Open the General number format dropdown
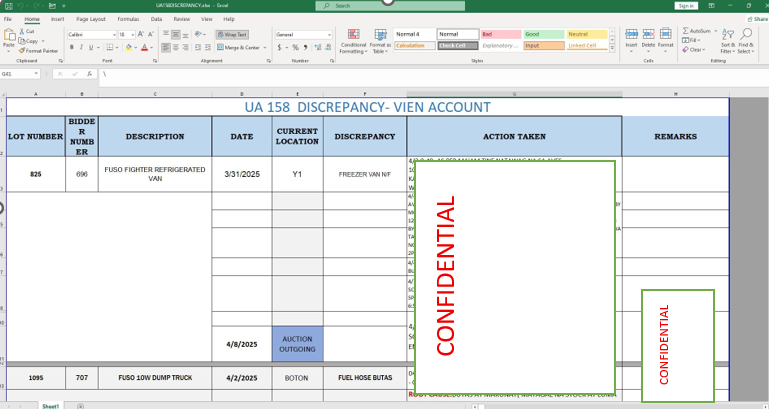The width and height of the screenshot is (769, 409). coord(329,35)
